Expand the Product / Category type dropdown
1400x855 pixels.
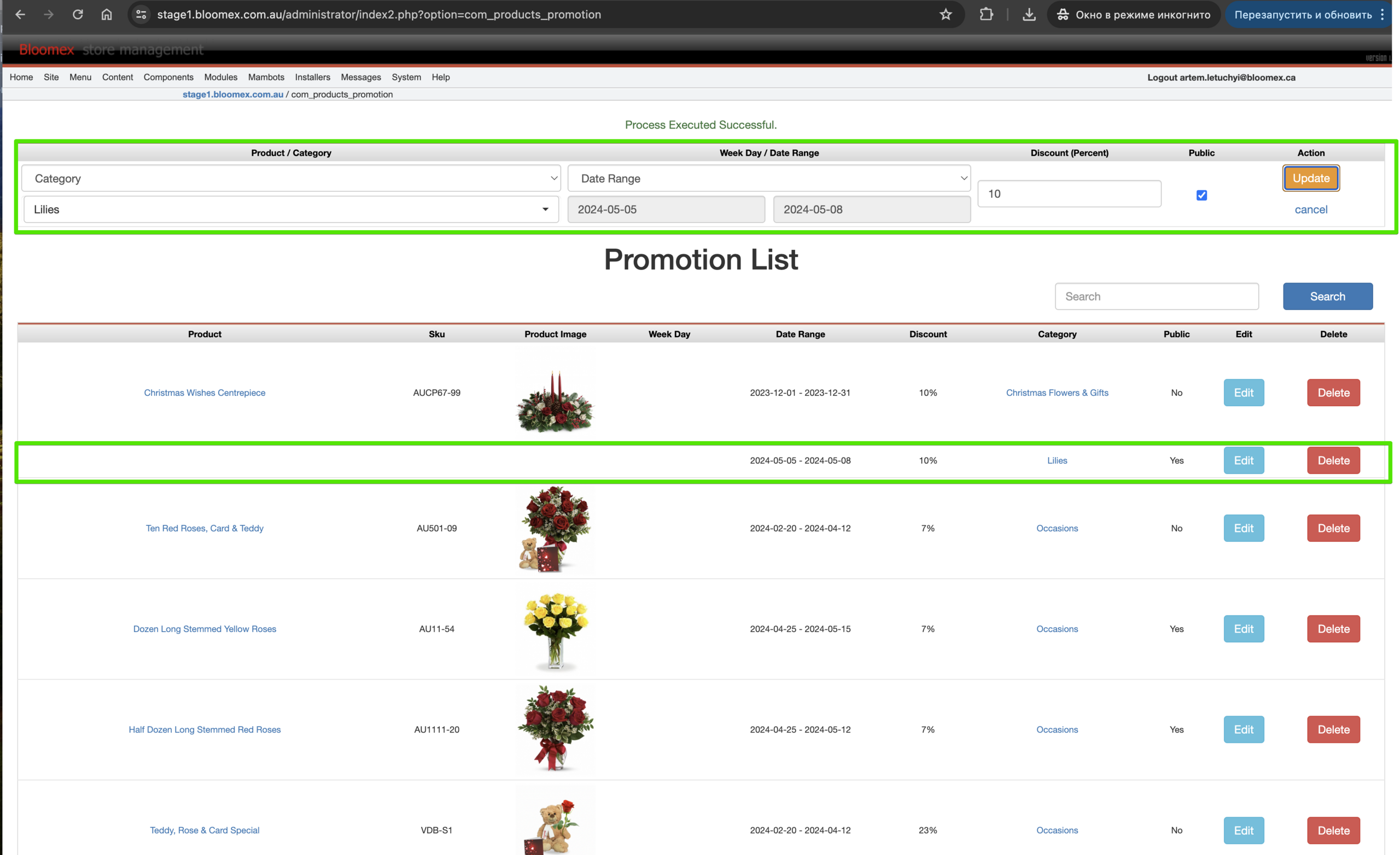click(291, 178)
